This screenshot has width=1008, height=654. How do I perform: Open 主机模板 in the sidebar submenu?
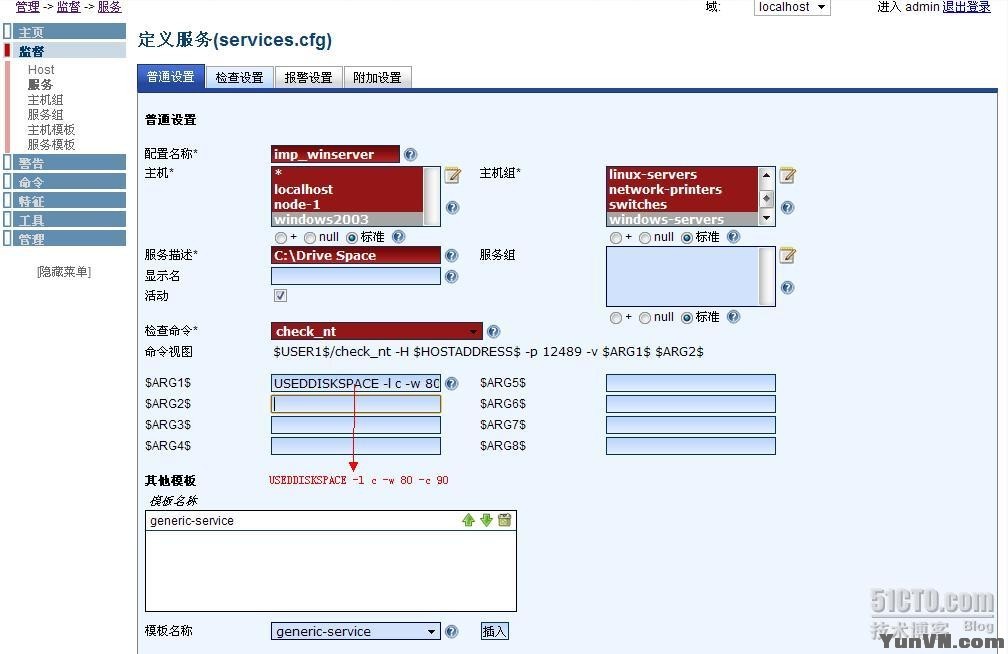click(51, 129)
